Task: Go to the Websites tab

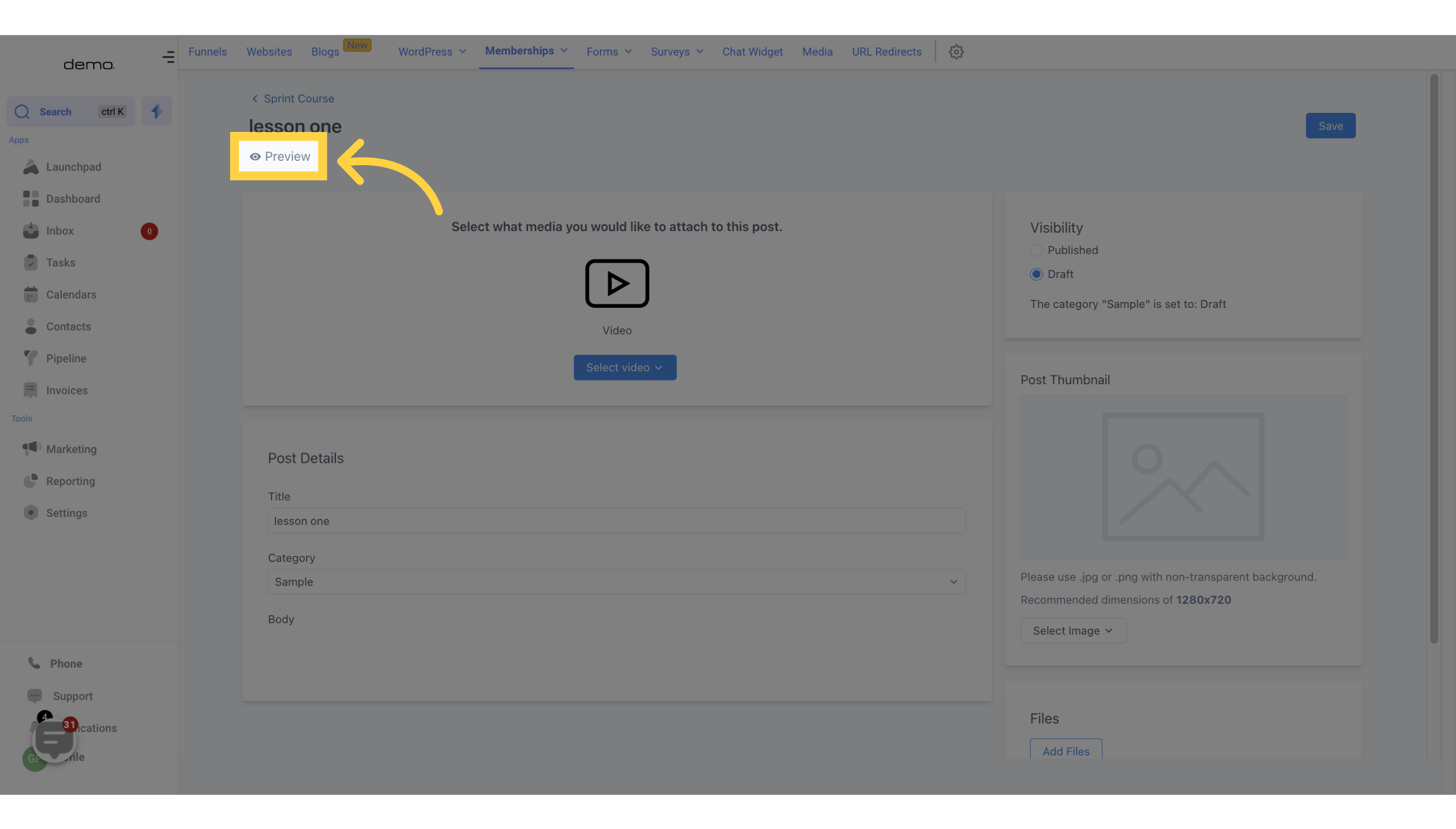Action: (x=269, y=52)
